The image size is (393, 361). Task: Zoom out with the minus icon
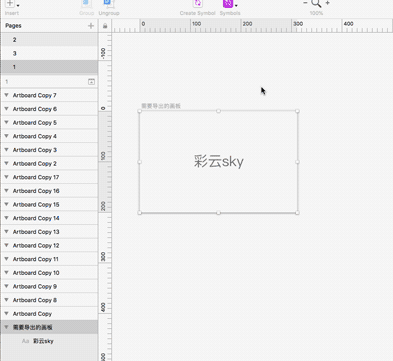[x=305, y=3]
